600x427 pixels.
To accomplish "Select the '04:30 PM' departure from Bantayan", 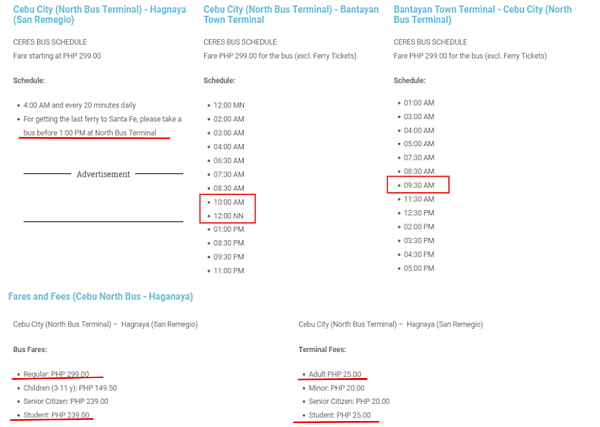I will [x=419, y=254].
